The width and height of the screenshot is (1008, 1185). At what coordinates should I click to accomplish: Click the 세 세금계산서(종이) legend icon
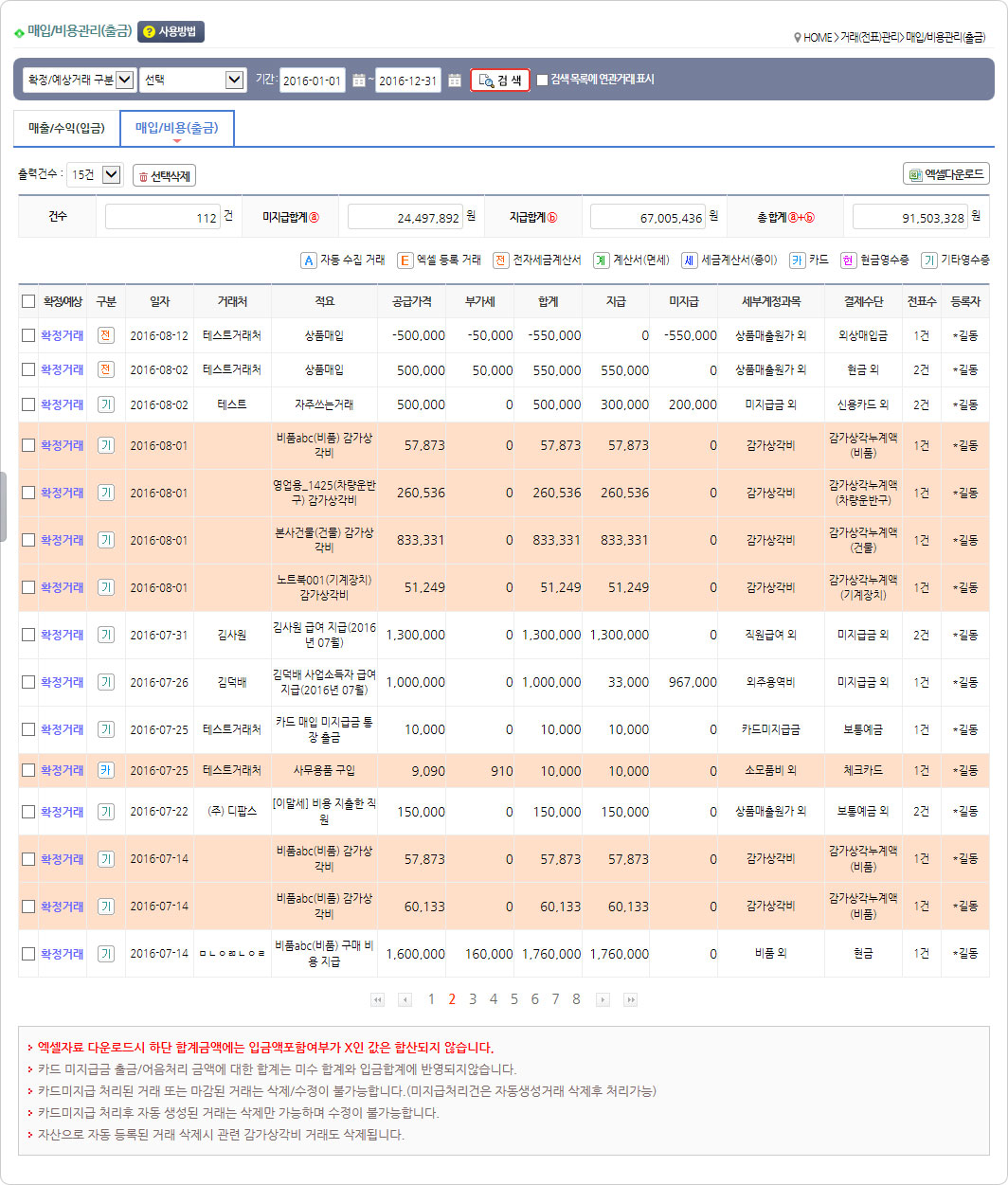coord(689,260)
